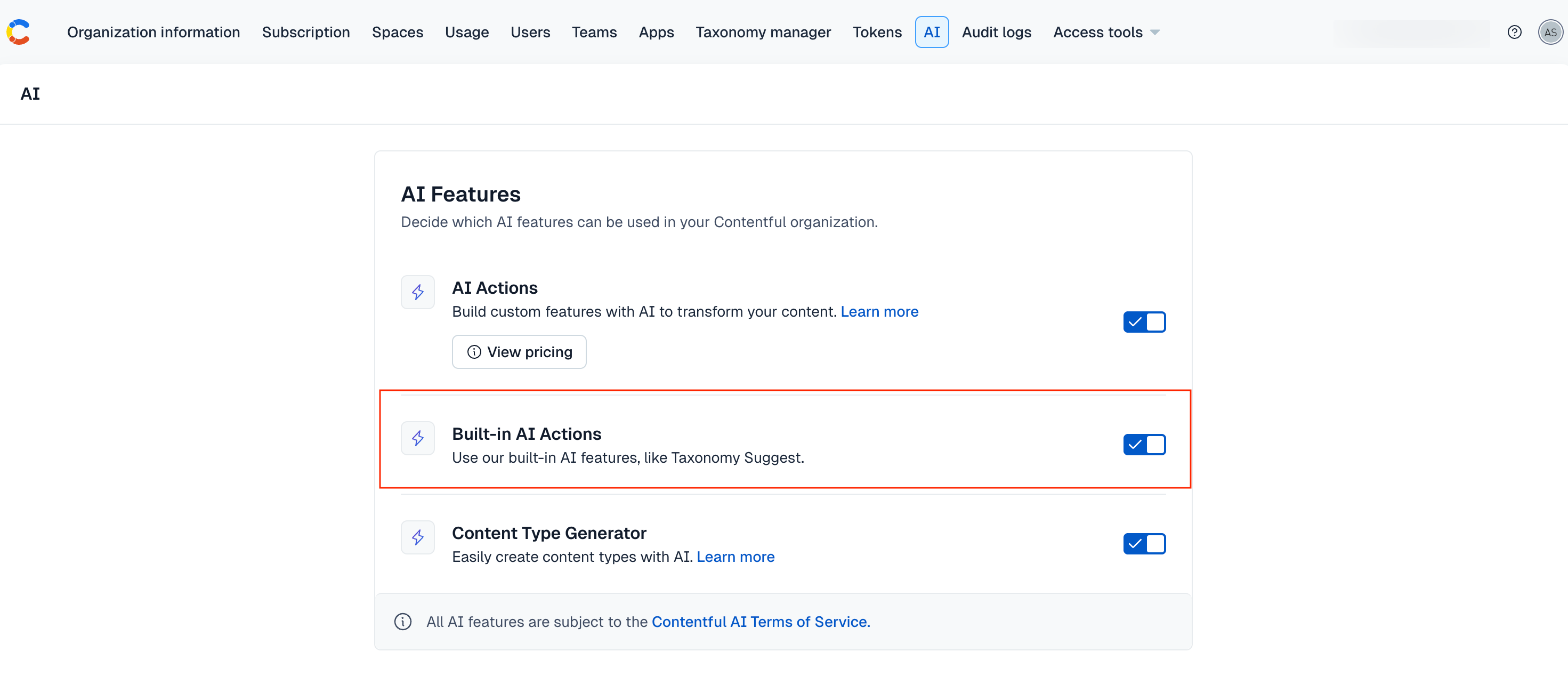This screenshot has height=676, width=1568.
Task: Follow Learn more link under AI Actions
Action: 879,312
